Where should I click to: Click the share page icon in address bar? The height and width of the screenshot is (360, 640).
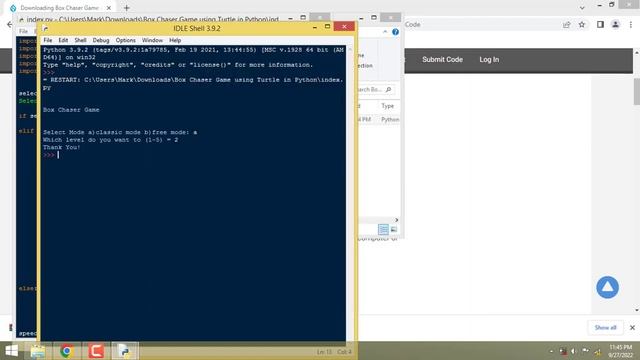pyautogui.click(x=567, y=25)
